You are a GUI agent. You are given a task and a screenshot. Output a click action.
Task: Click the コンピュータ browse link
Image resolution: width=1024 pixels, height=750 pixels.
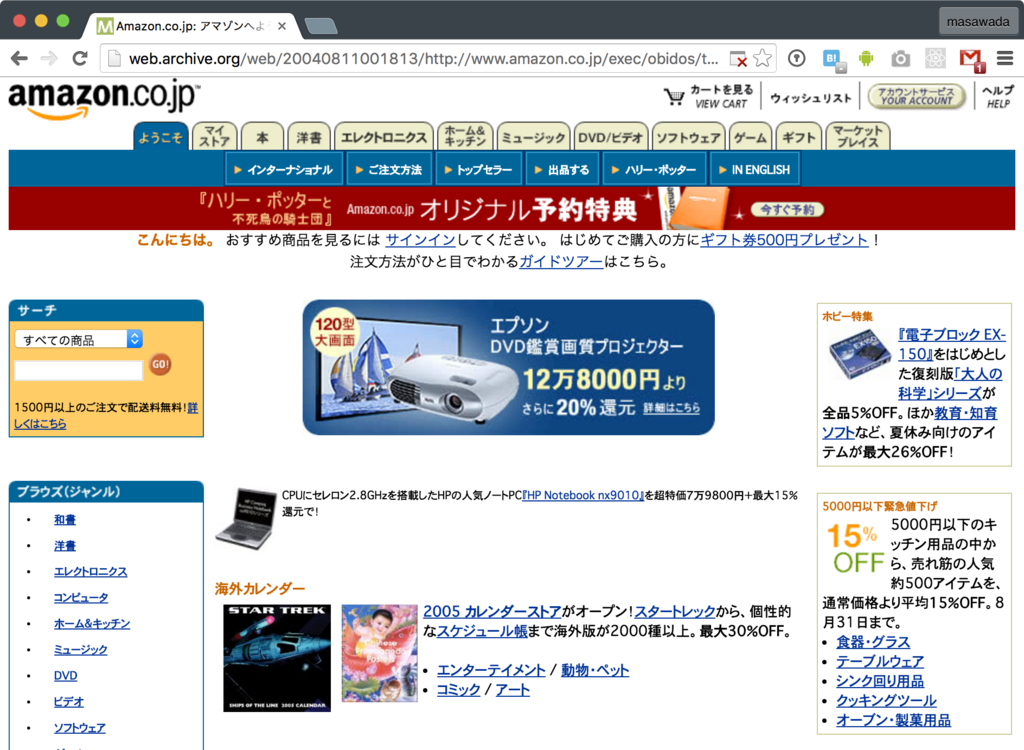click(81, 598)
